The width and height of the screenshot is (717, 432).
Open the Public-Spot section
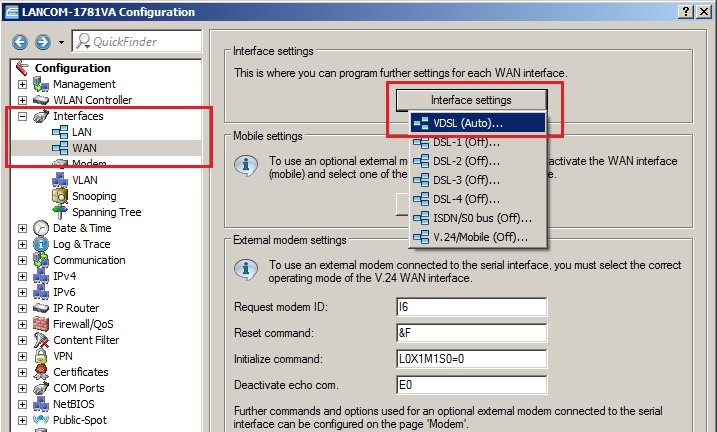coord(80,420)
